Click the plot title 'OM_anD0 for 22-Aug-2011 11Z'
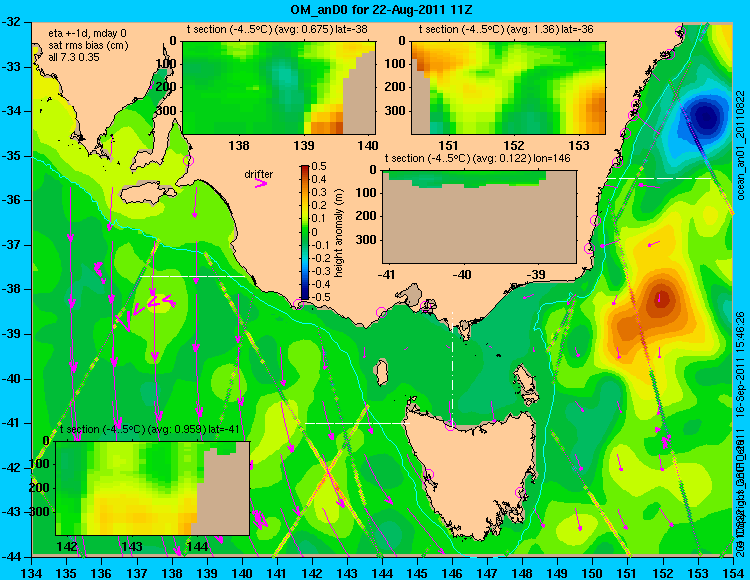This screenshot has height=580, width=750. 382,10
